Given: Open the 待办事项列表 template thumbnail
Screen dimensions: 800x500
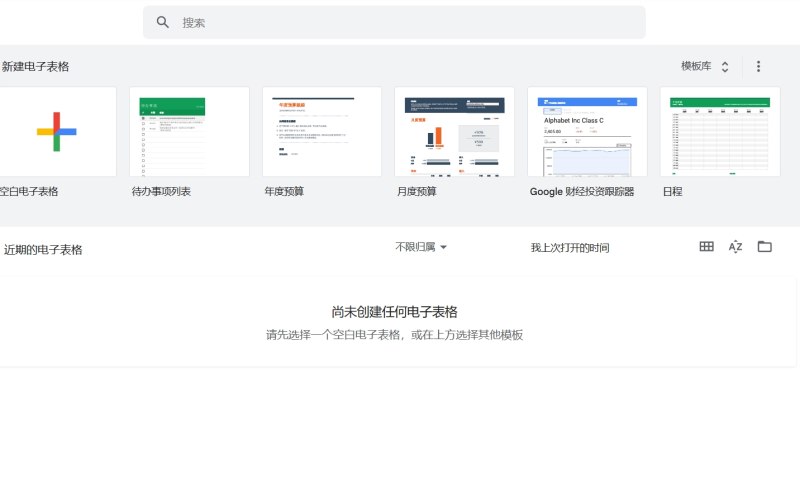Looking at the screenshot, I should click(189, 132).
